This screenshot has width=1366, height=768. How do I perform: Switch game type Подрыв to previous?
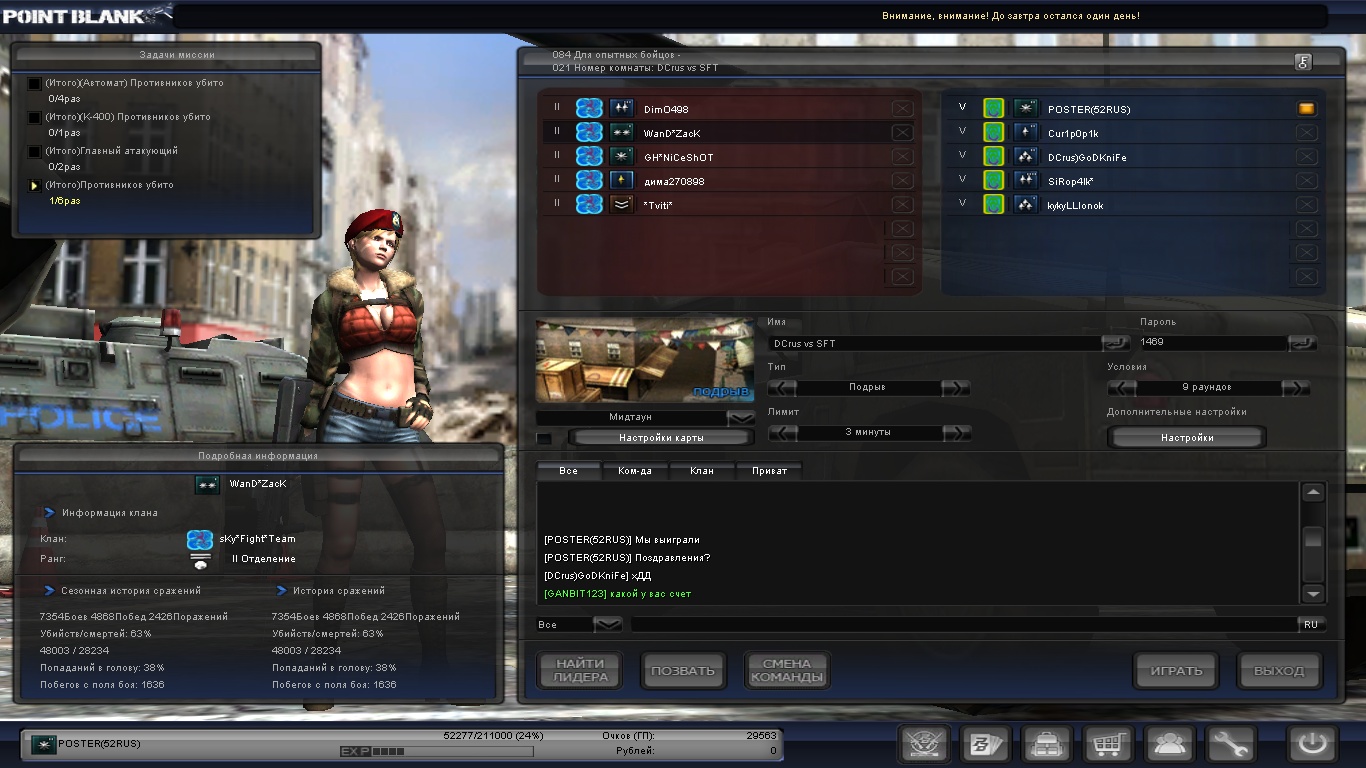(782, 387)
